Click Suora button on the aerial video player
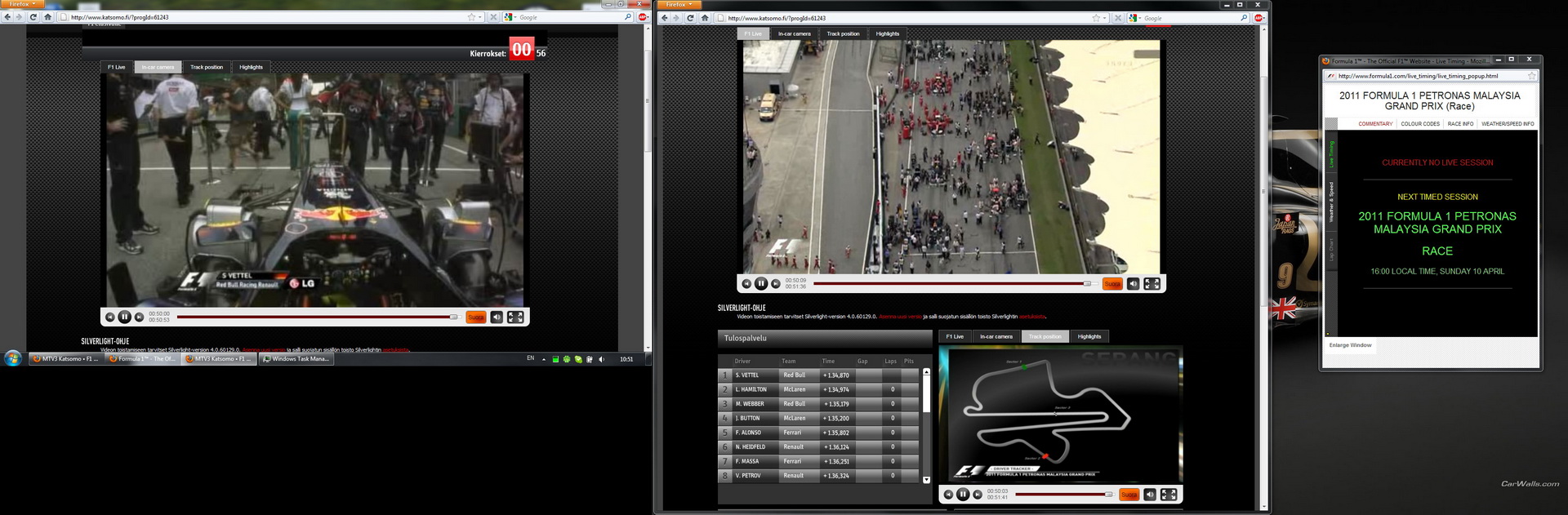The width and height of the screenshot is (1568, 515). [1112, 283]
